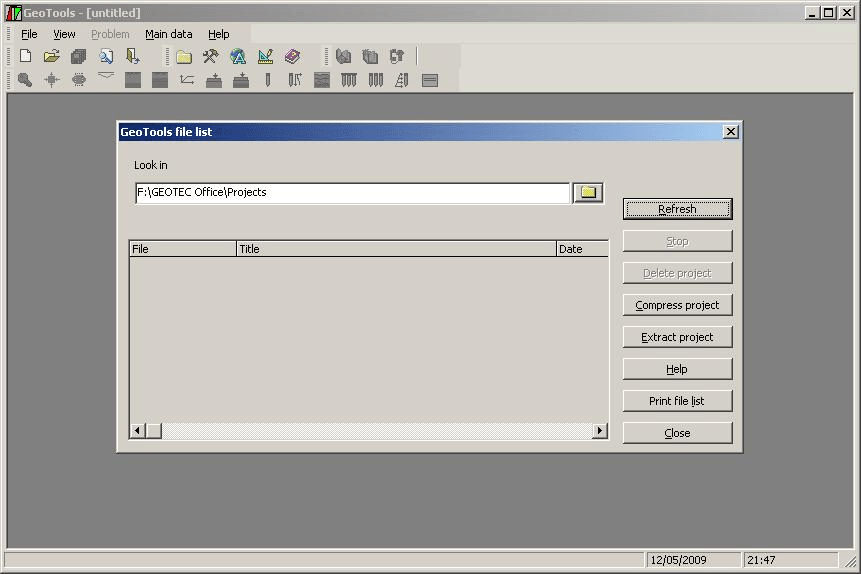Sort list by Date column header
The height and width of the screenshot is (574, 861).
coord(582,249)
